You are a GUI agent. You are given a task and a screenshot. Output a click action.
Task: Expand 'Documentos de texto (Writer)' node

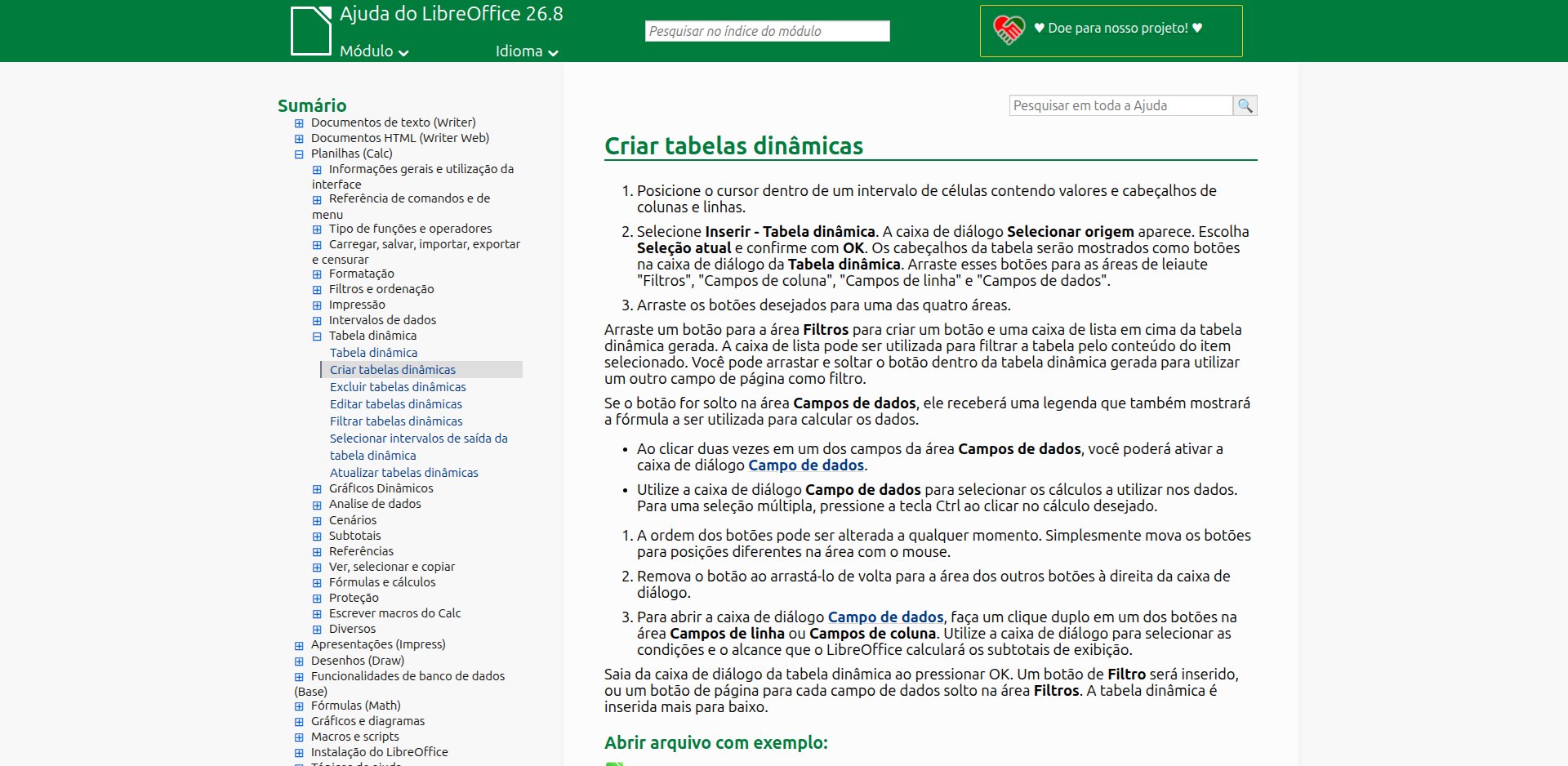pyautogui.click(x=299, y=123)
